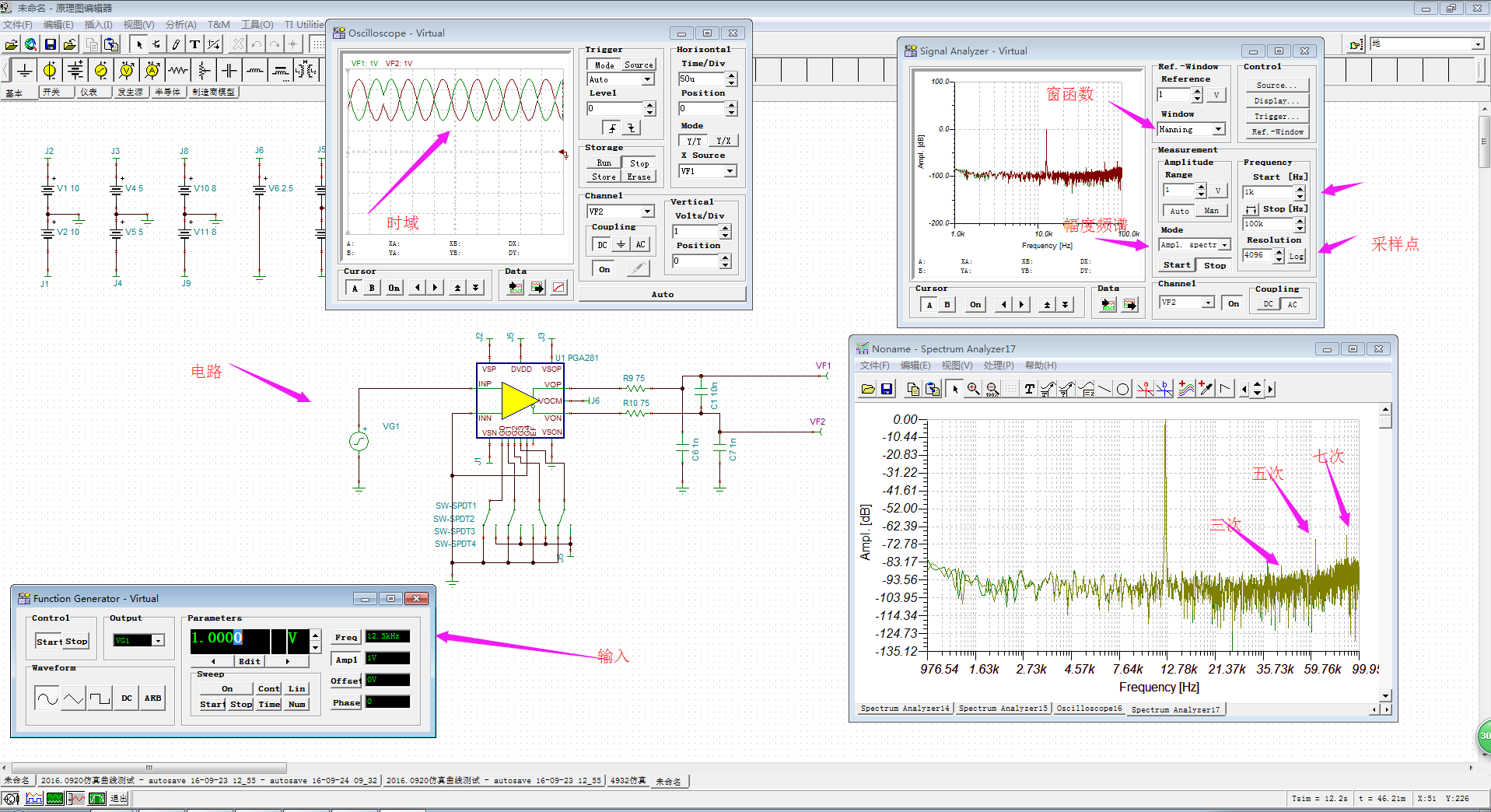Image resolution: width=1491 pixels, height=812 pixels.
Task: Save the diagram using the spectrum window's disk icon
Action: click(887, 390)
